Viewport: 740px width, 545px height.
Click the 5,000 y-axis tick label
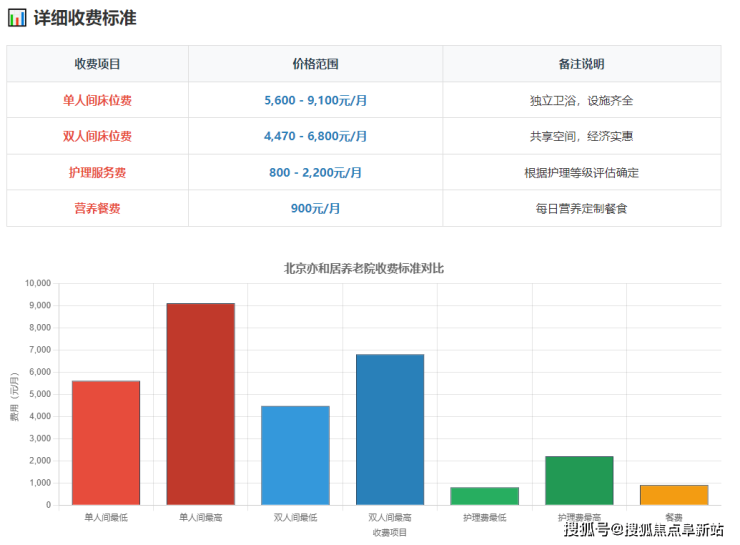pyautogui.click(x=40, y=394)
